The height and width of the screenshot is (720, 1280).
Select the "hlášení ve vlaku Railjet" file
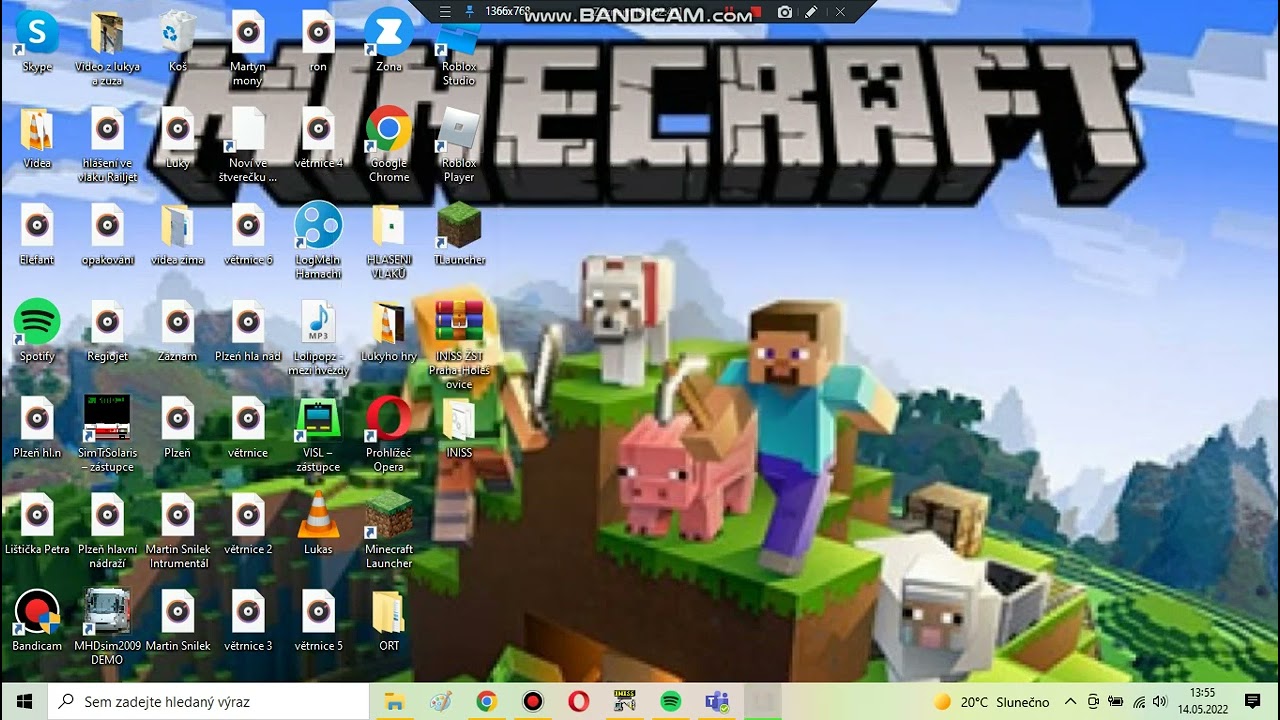coord(107,144)
